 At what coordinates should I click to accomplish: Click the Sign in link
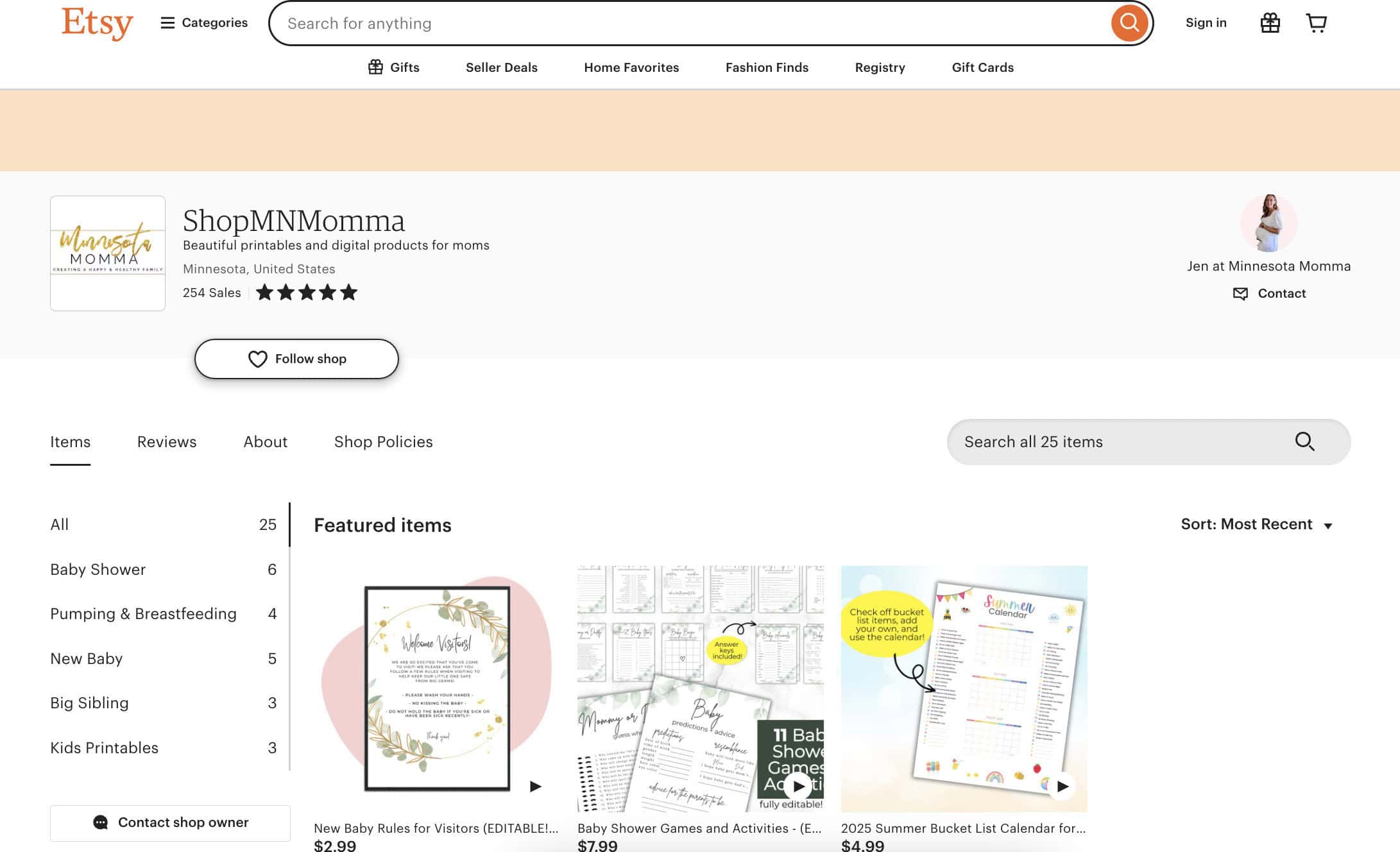(x=1206, y=23)
